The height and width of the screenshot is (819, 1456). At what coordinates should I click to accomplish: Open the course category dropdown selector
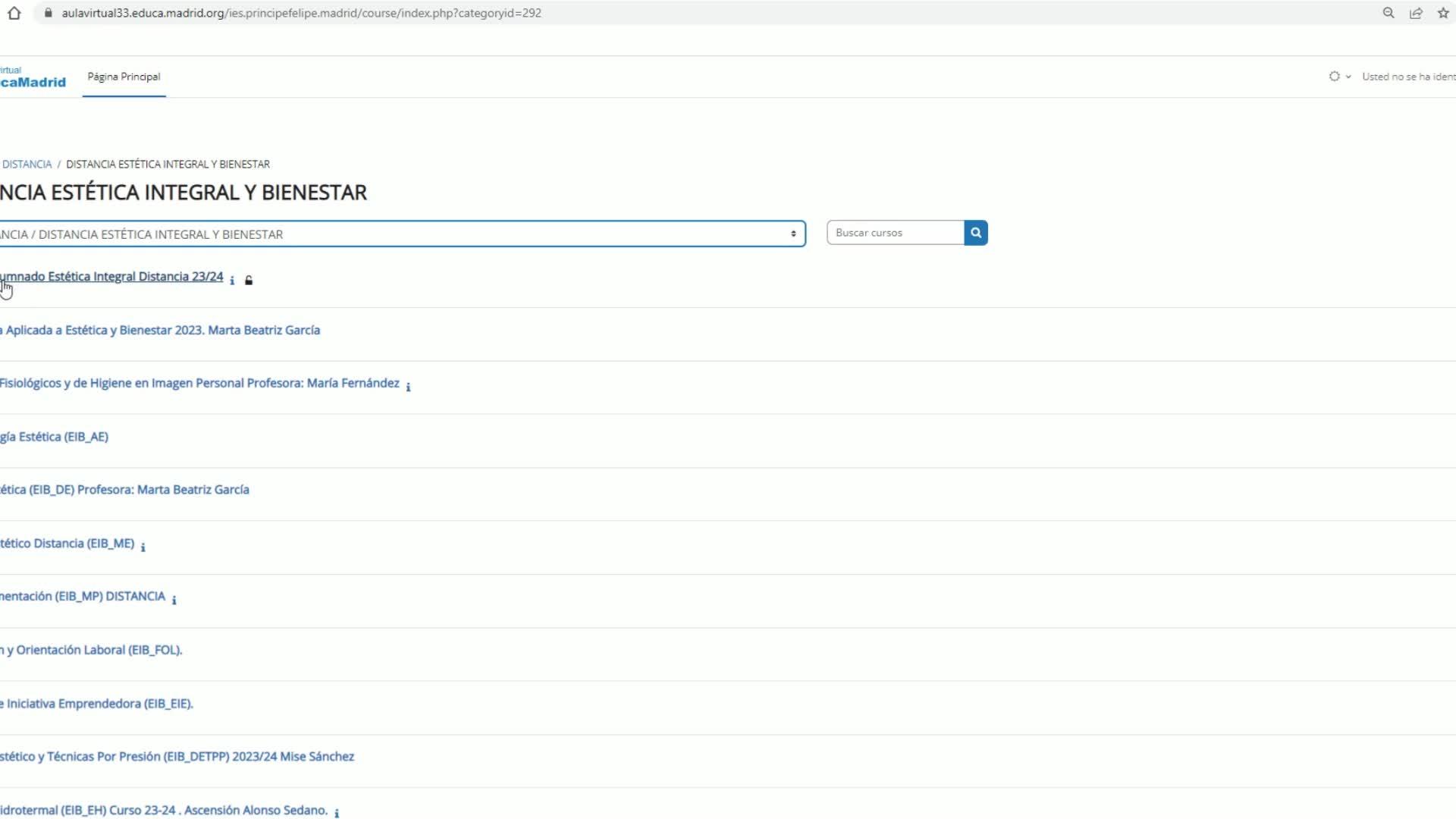[402, 234]
